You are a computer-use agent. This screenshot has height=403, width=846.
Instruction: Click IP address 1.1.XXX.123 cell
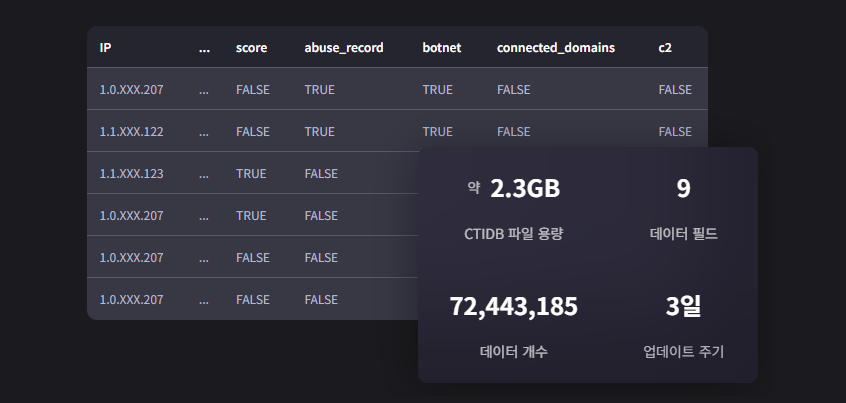pyautogui.click(x=131, y=173)
